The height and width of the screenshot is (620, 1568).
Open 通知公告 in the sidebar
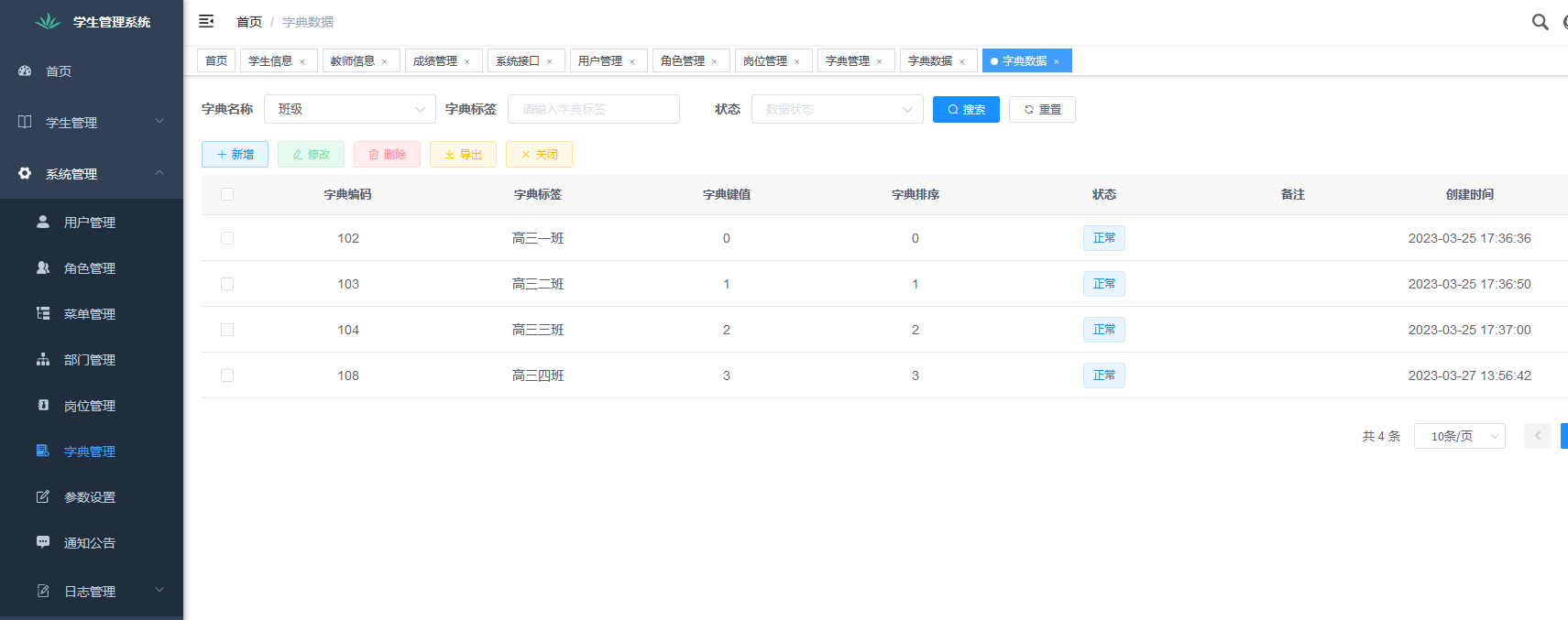(92, 543)
